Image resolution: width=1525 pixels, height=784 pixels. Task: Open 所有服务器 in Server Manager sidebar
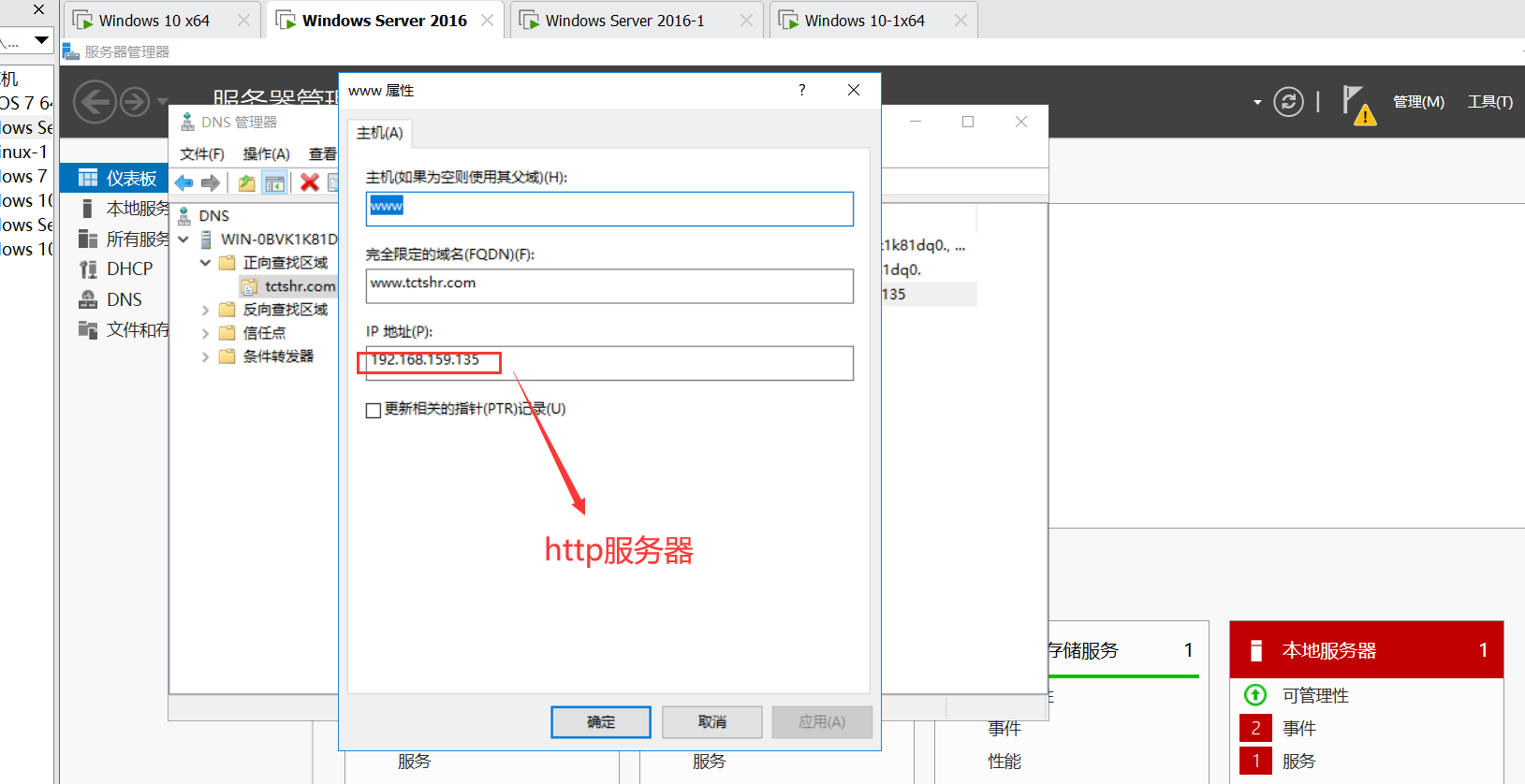115,239
